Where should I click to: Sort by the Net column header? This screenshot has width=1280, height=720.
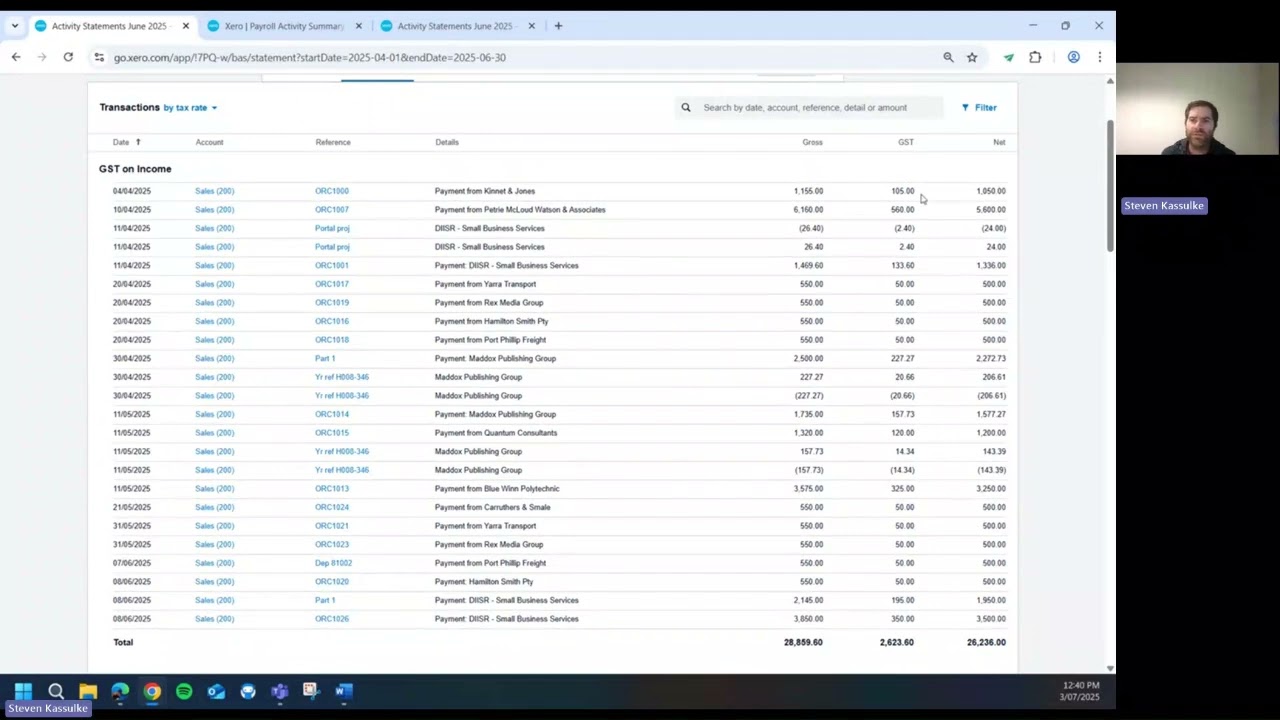999,142
